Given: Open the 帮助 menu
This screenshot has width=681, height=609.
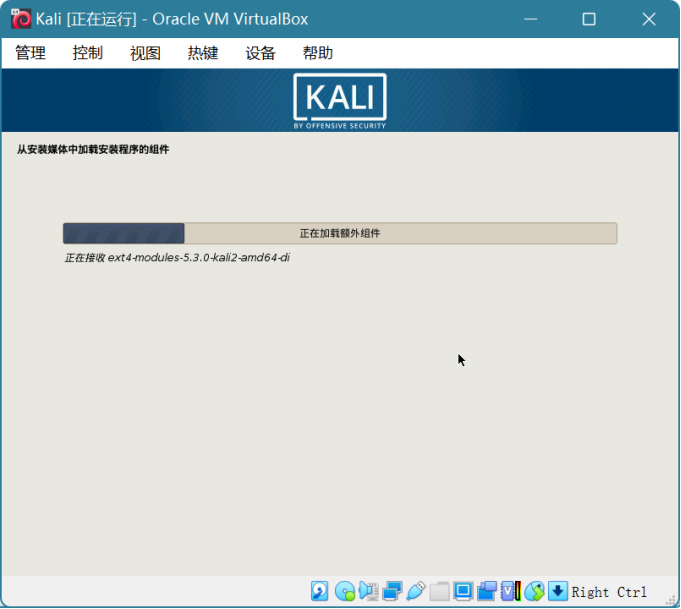Looking at the screenshot, I should click(318, 53).
